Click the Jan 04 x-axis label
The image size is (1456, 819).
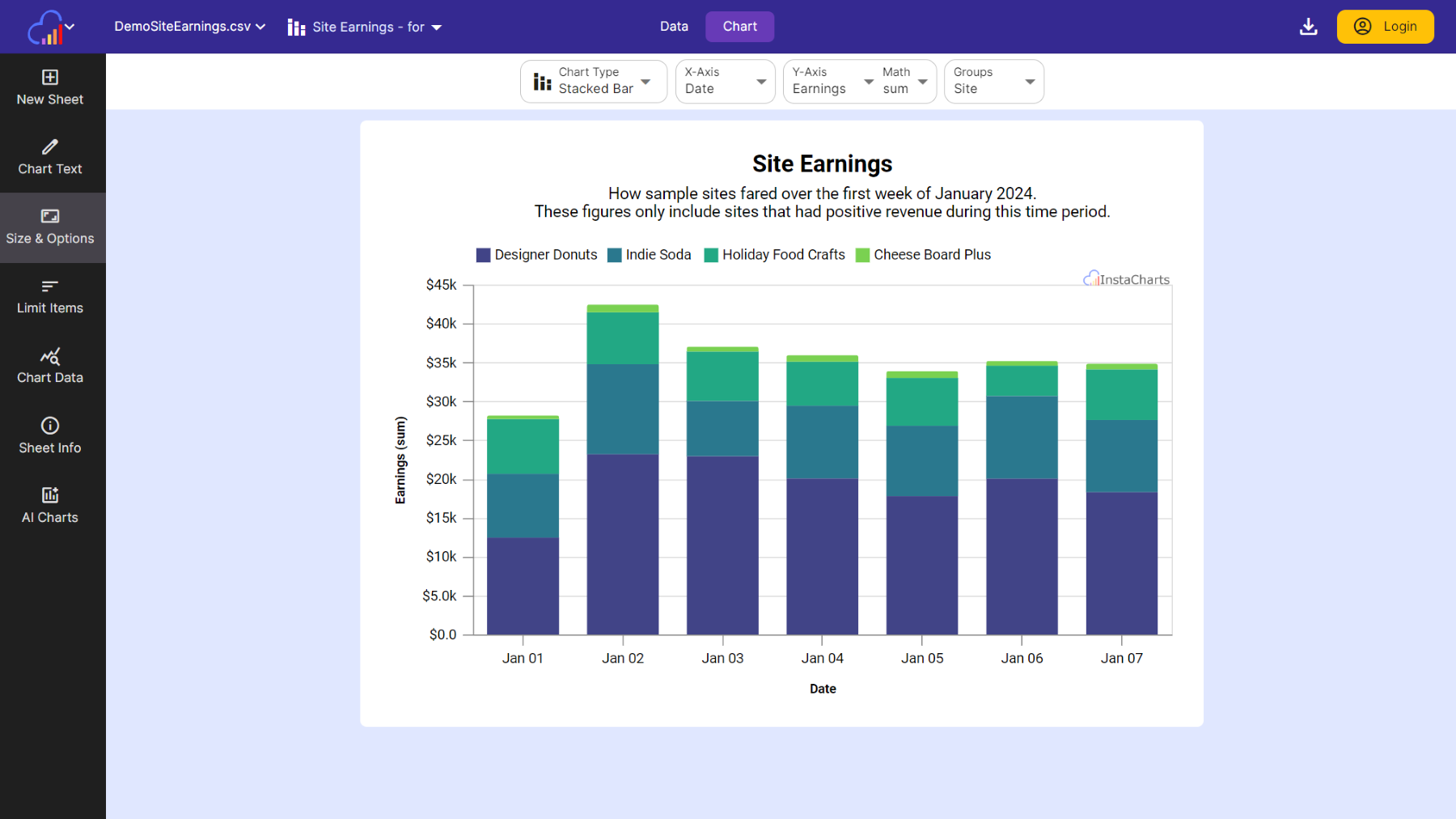pos(823,658)
